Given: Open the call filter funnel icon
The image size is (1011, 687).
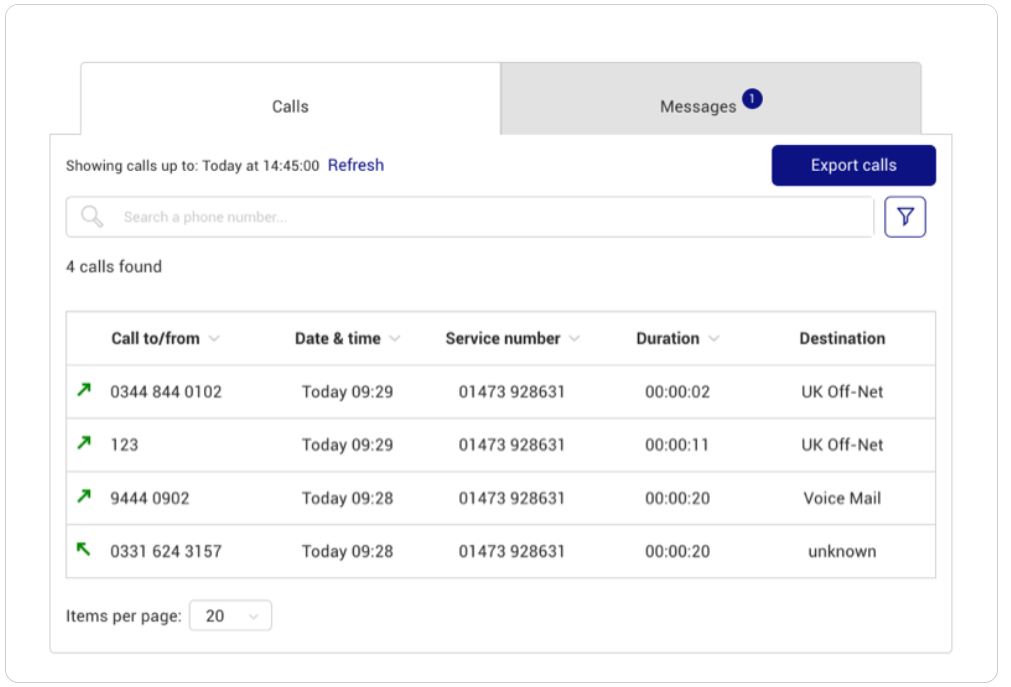Looking at the screenshot, I should coord(905,217).
